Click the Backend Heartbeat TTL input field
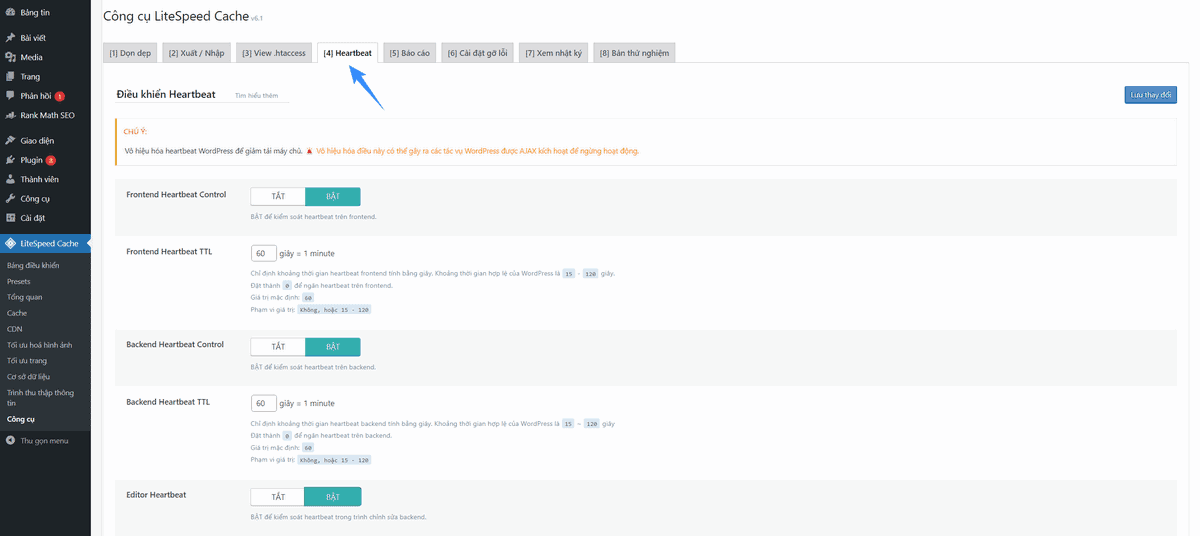Image resolution: width=1200 pixels, height=536 pixels. point(264,403)
